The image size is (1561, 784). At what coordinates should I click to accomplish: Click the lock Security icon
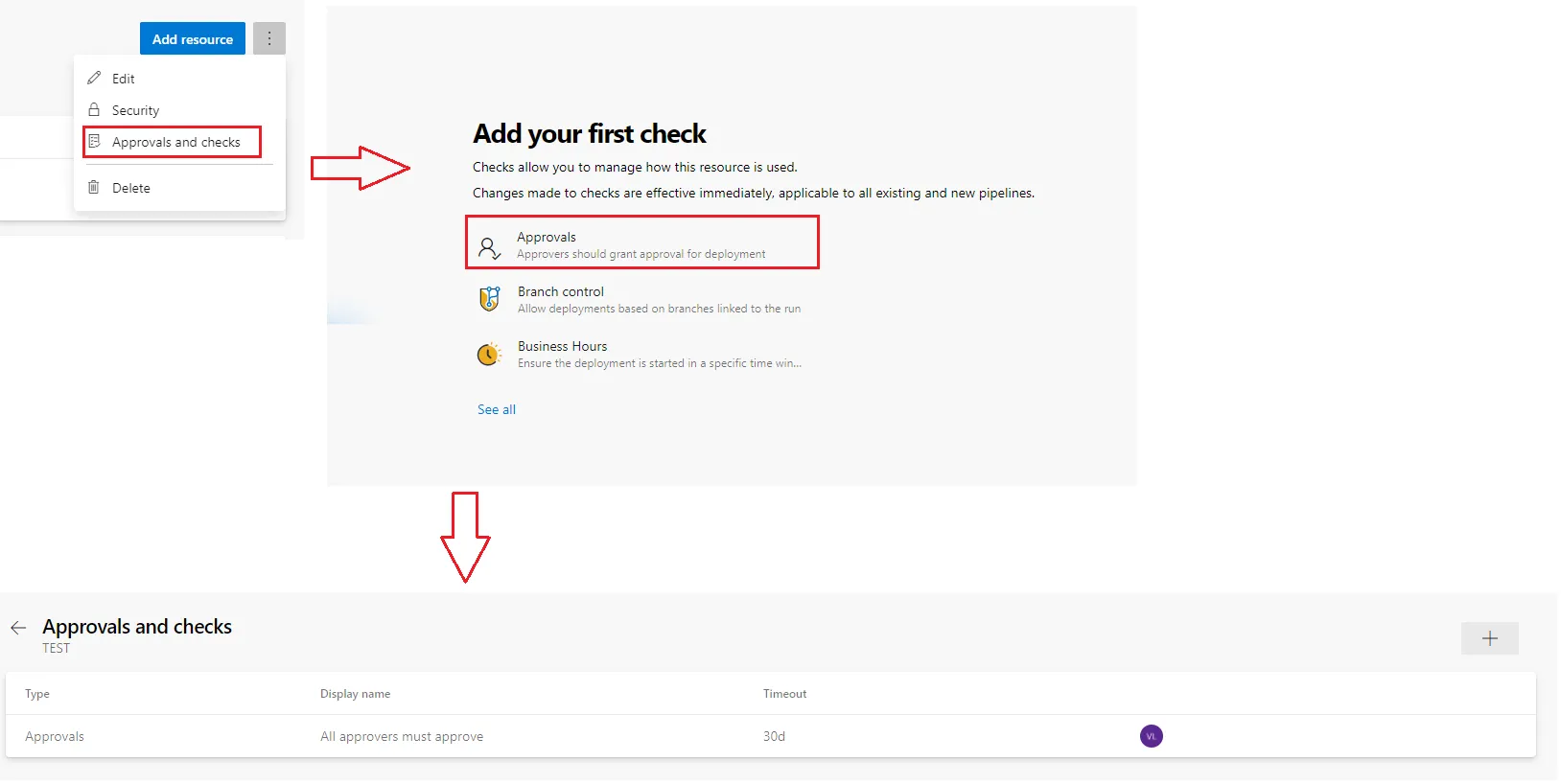(94, 109)
